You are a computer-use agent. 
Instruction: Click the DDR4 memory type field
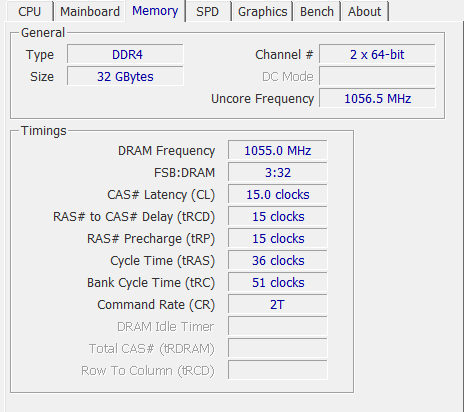tap(125, 54)
